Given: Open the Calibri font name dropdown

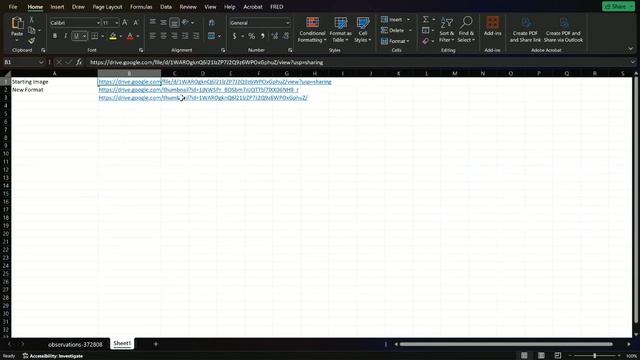Looking at the screenshot, I should pyautogui.click(x=98, y=23).
